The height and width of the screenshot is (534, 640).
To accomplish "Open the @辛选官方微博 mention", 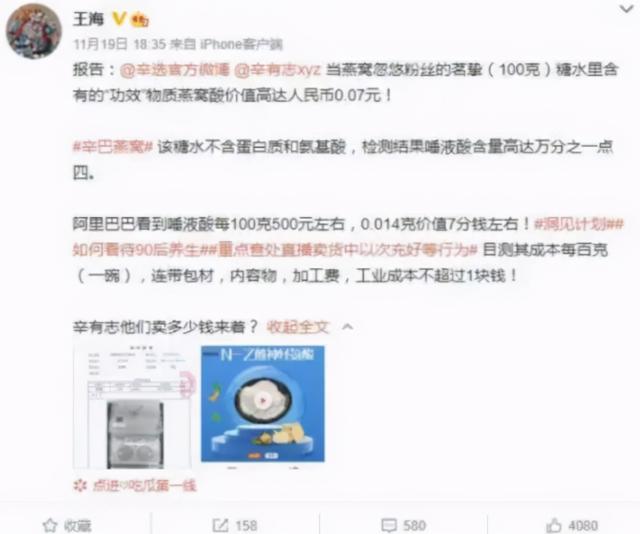I will click(x=175, y=69).
